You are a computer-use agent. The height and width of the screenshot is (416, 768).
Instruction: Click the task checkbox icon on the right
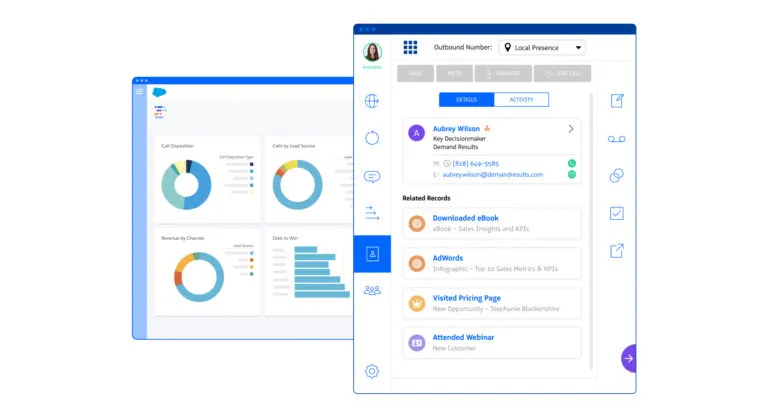click(617, 213)
